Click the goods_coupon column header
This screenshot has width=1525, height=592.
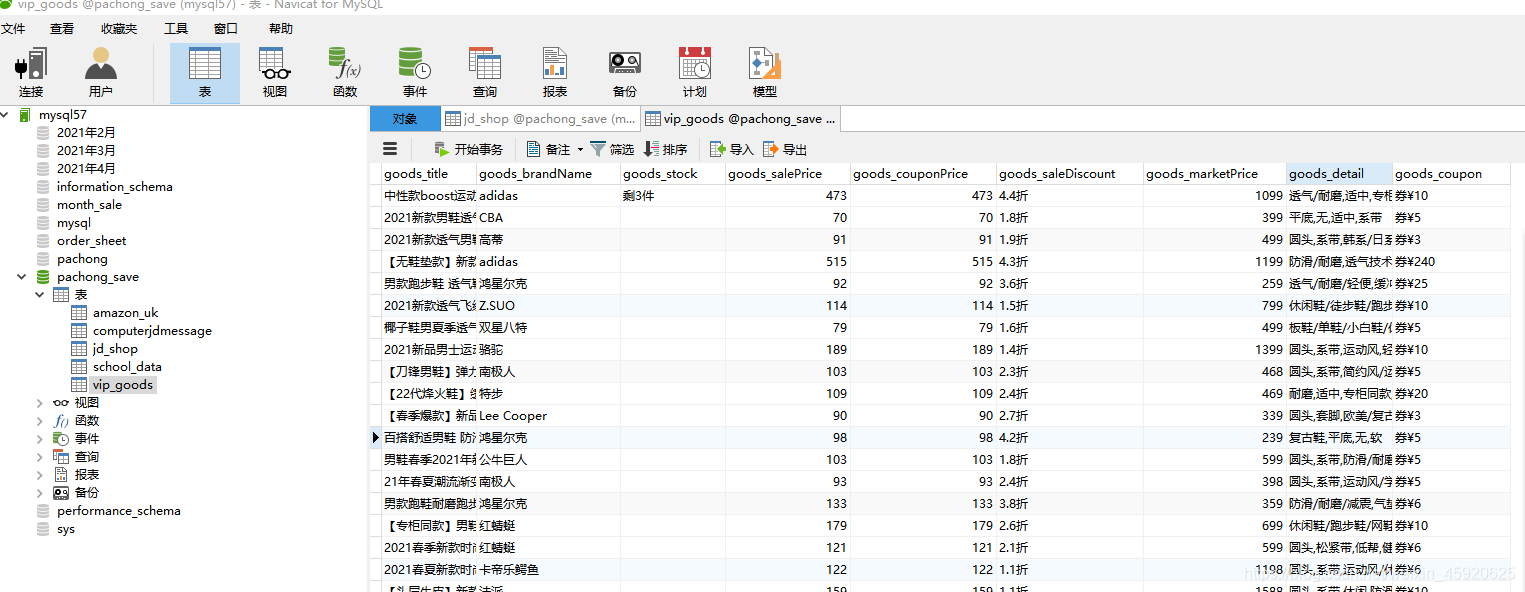click(x=1451, y=174)
